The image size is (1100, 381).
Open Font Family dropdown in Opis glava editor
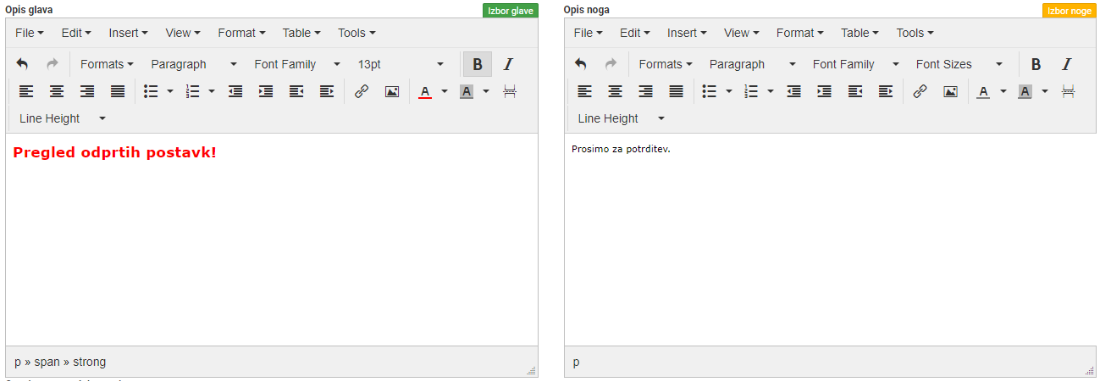tap(297, 64)
